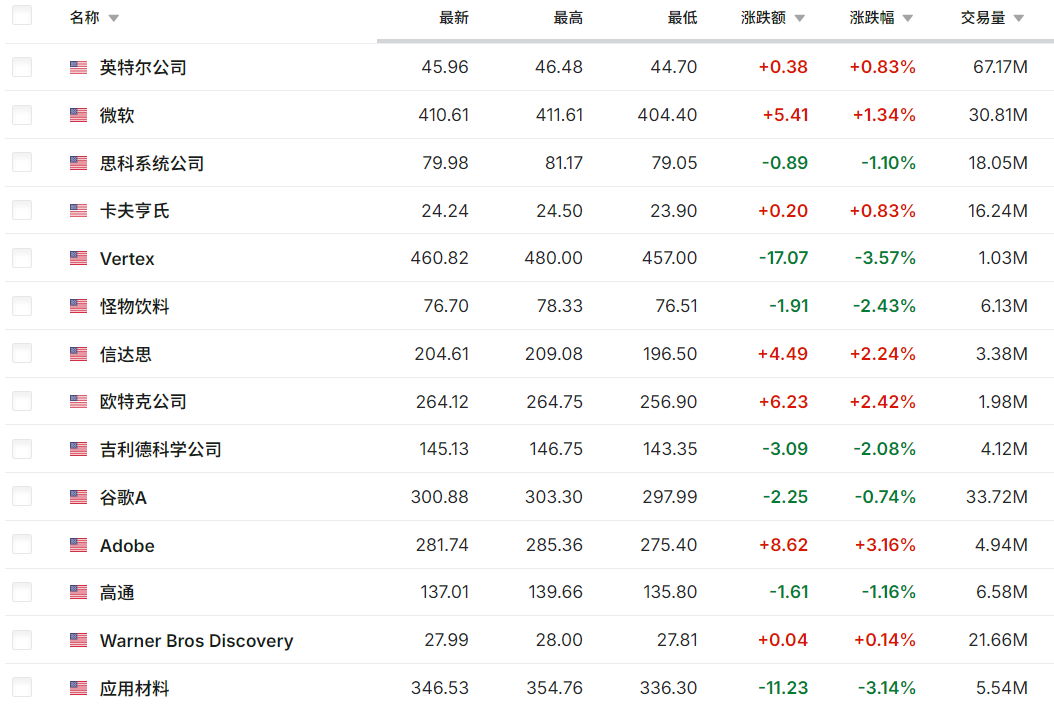1054x707 pixels.
Task: Click the flag icon next to 英特尔公司
Action: click(78, 67)
